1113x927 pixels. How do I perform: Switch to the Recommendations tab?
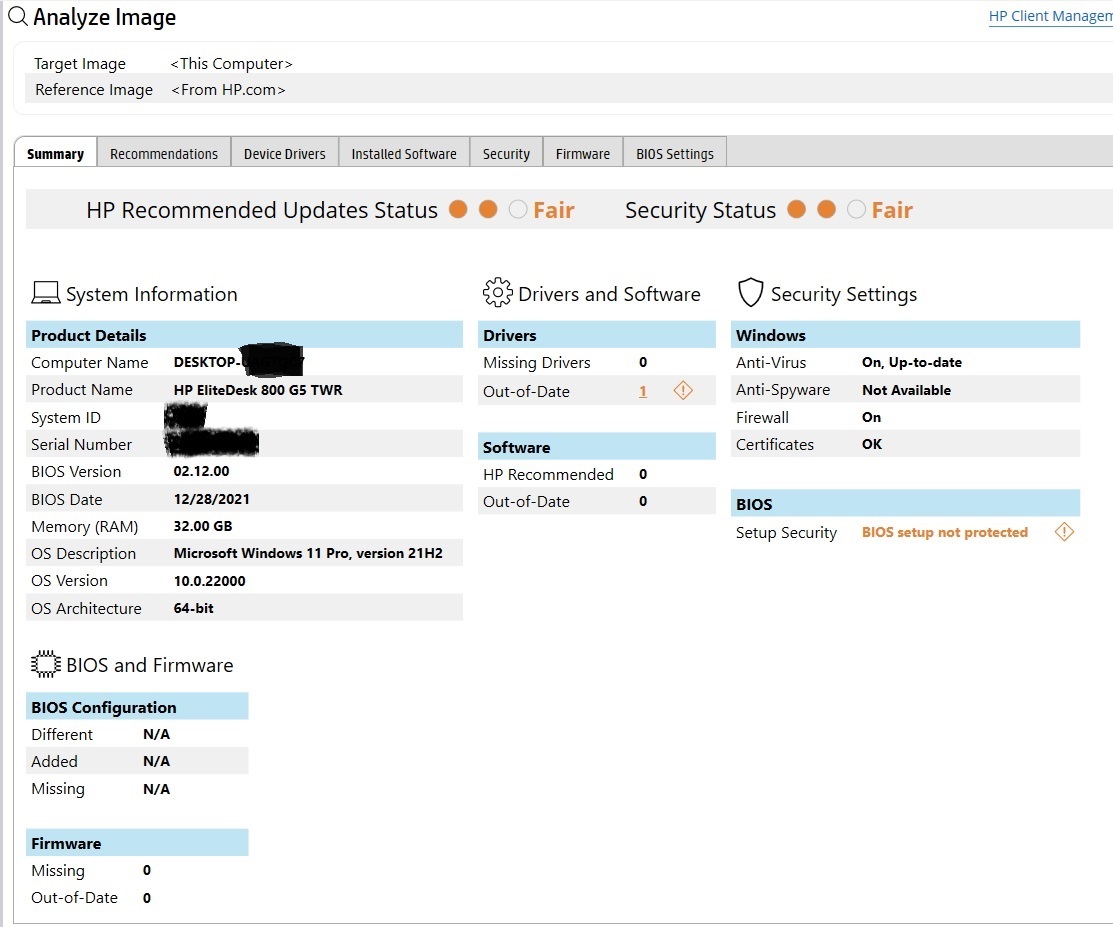(163, 152)
